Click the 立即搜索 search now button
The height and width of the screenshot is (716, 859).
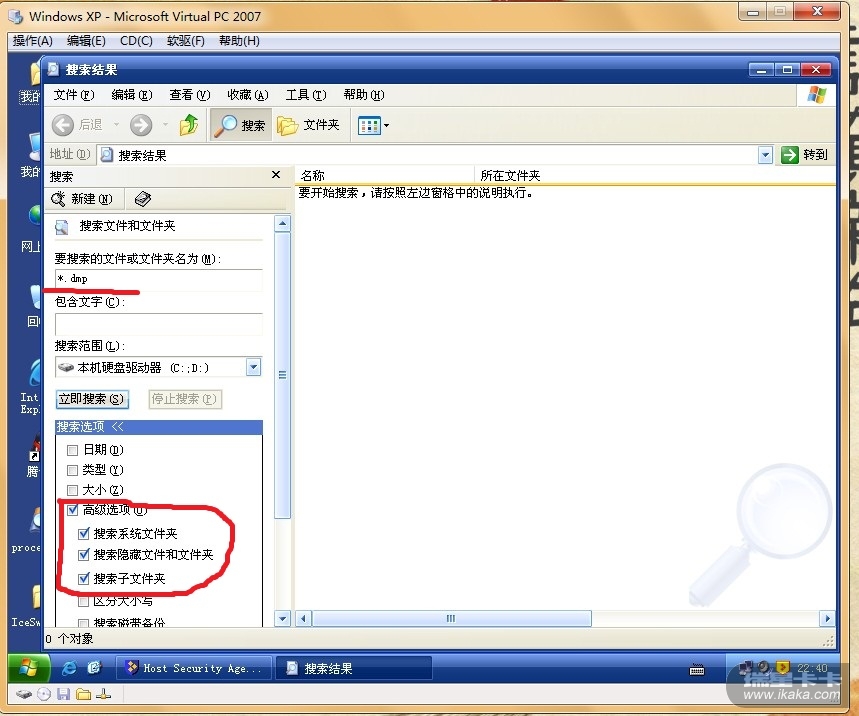click(92, 399)
